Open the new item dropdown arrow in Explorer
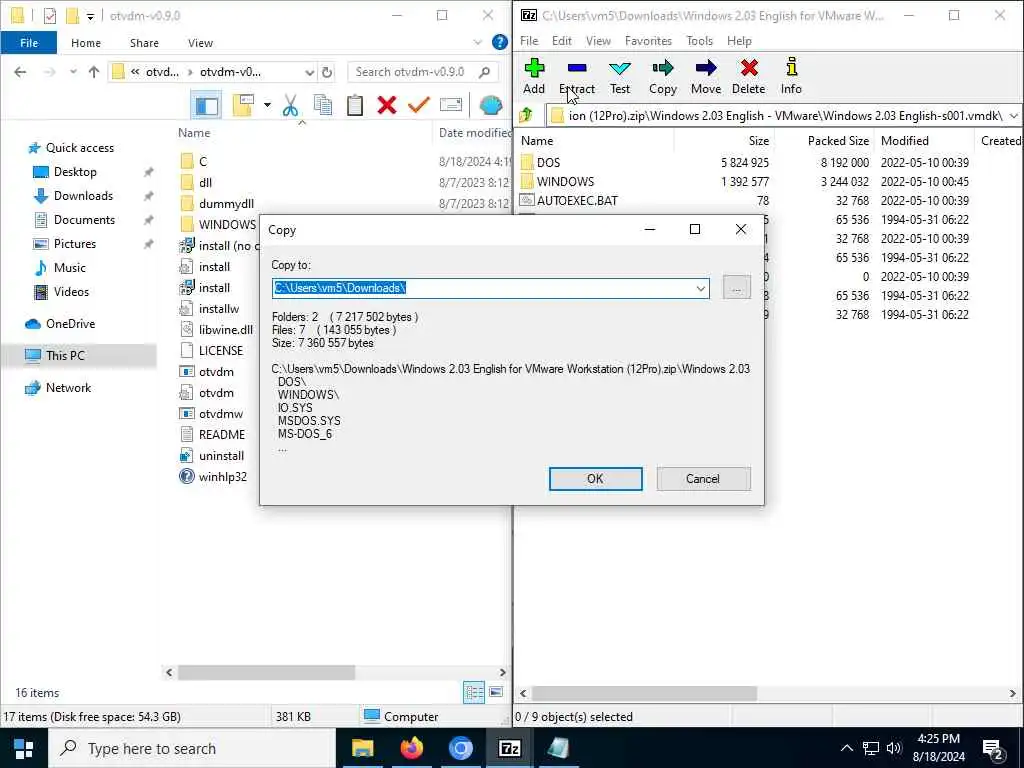1024x768 pixels. pyautogui.click(x=267, y=105)
